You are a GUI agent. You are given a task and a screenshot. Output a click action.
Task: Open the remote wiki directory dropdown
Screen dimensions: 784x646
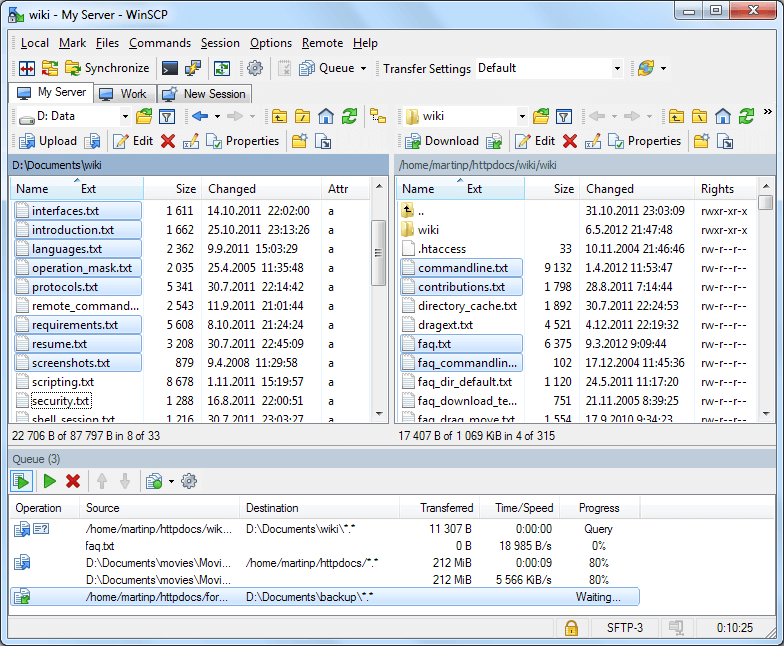click(x=521, y=117)
